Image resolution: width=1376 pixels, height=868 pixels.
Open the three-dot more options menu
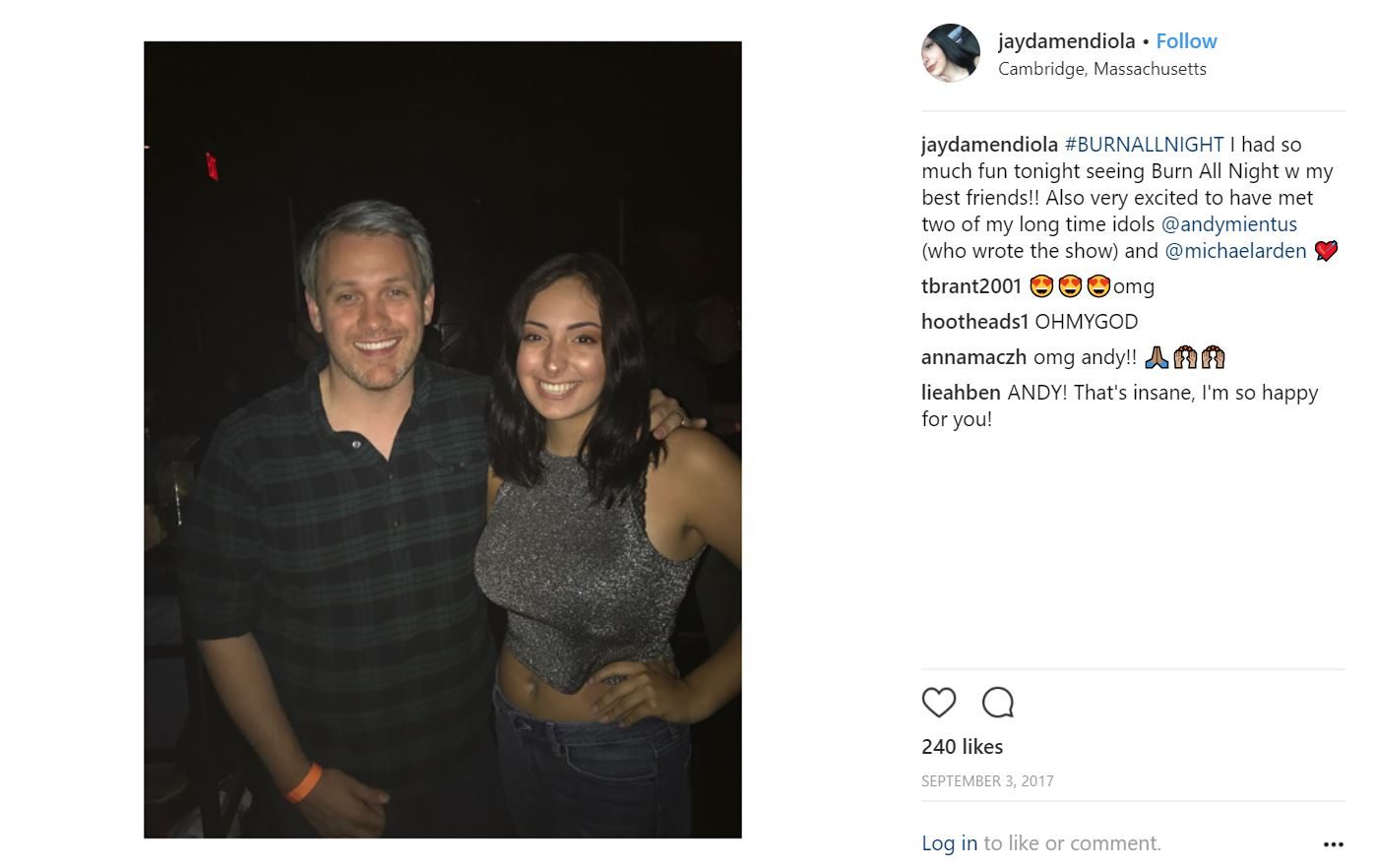1333,844
